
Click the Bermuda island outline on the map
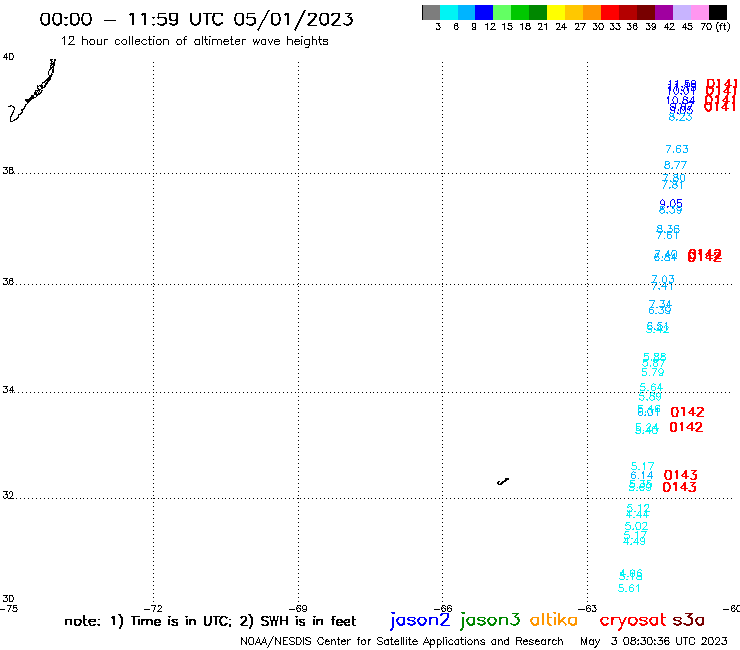[x=503, y=481]
